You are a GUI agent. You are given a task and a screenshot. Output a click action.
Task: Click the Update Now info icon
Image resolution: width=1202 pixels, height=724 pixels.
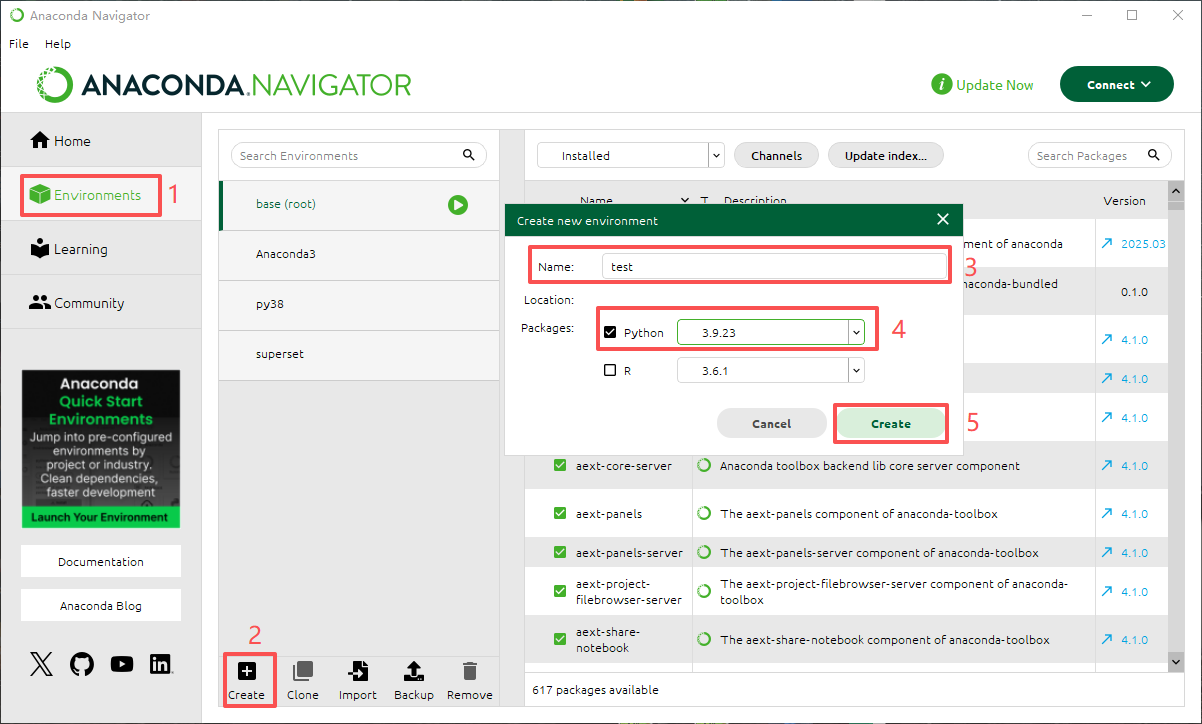coord(941,85)
